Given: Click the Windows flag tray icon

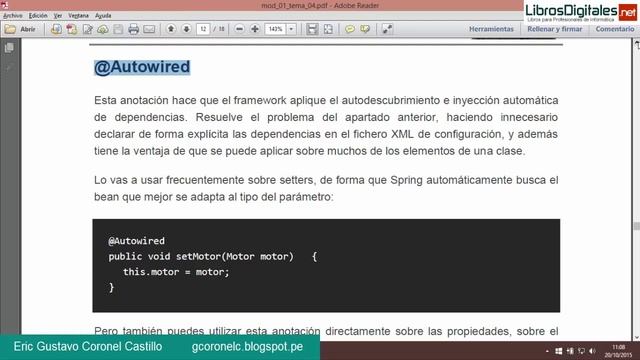Looking at the screenshot, I should point(559,351).
